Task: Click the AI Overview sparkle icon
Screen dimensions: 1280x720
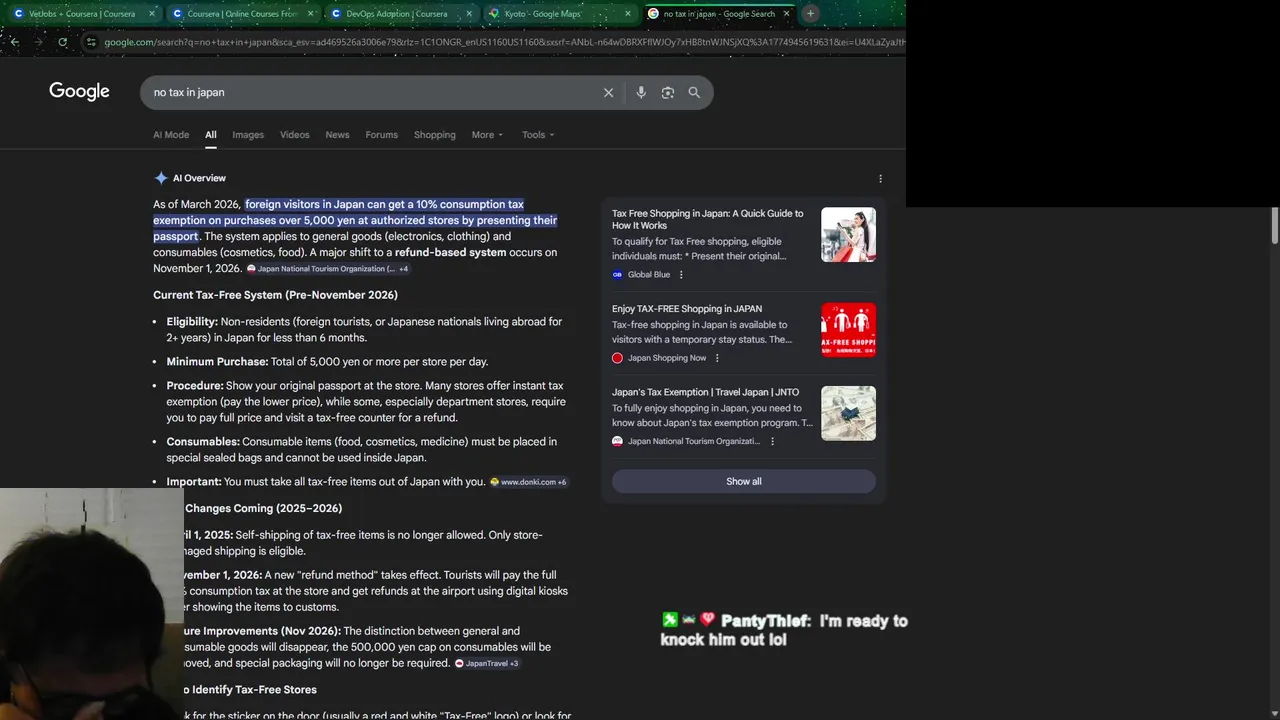Action: click(x=161, y=178)
